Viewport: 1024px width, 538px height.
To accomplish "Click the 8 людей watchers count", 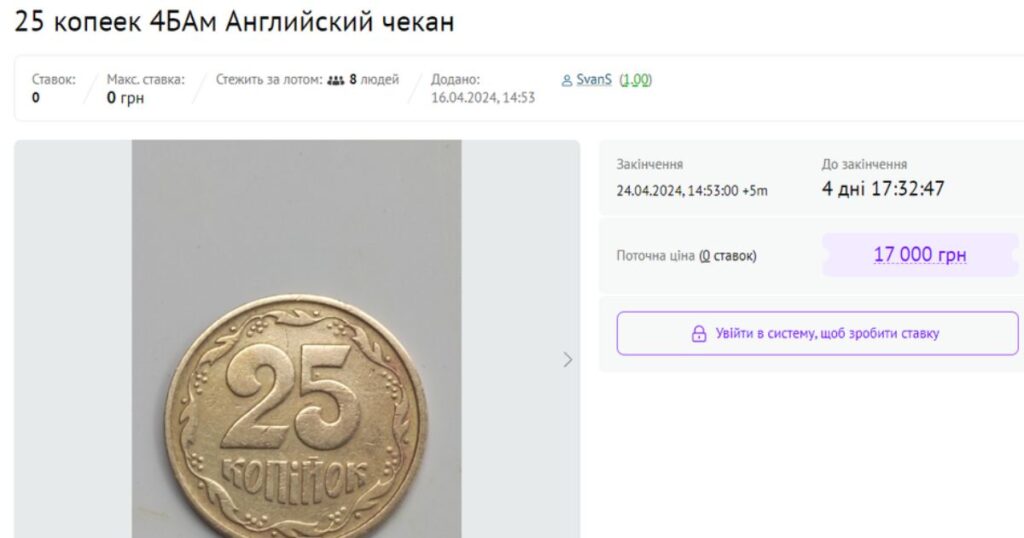I will point(374,80).
